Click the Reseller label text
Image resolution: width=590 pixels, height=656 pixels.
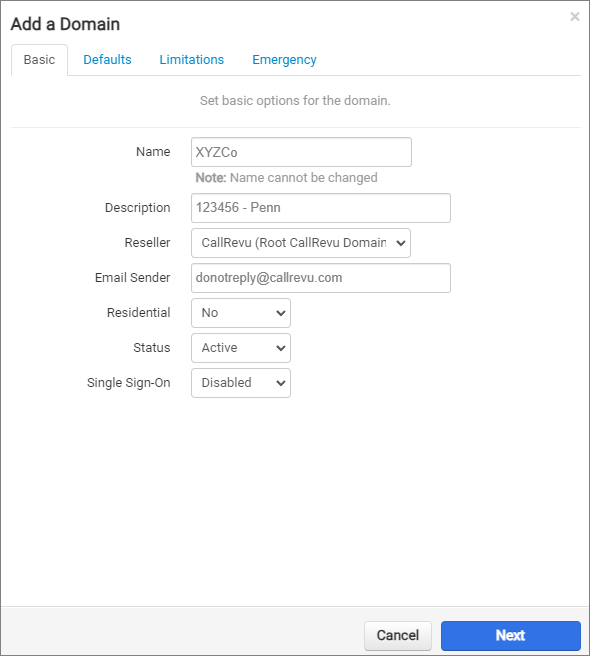(147, 243)
